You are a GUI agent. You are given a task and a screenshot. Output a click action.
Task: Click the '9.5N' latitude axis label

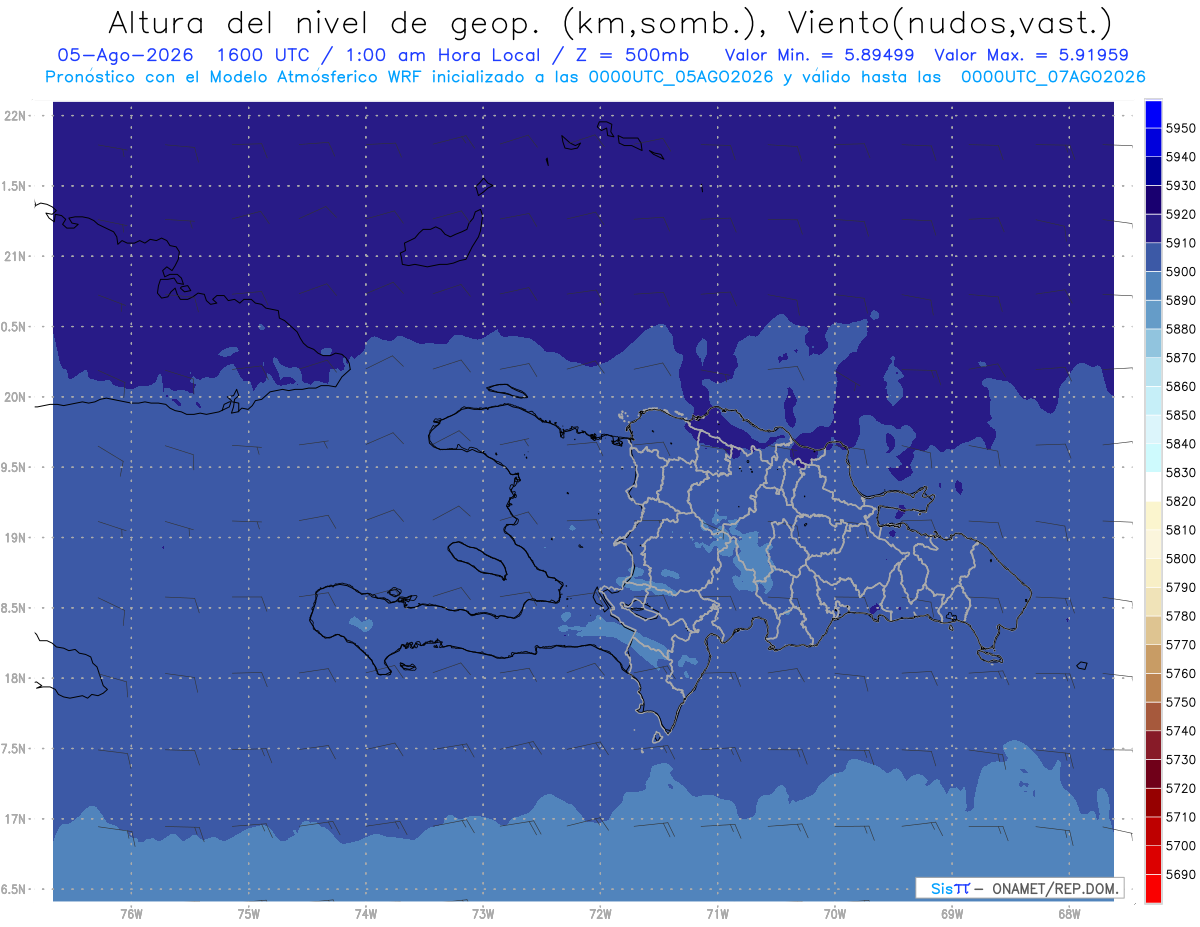coord(14,467)
